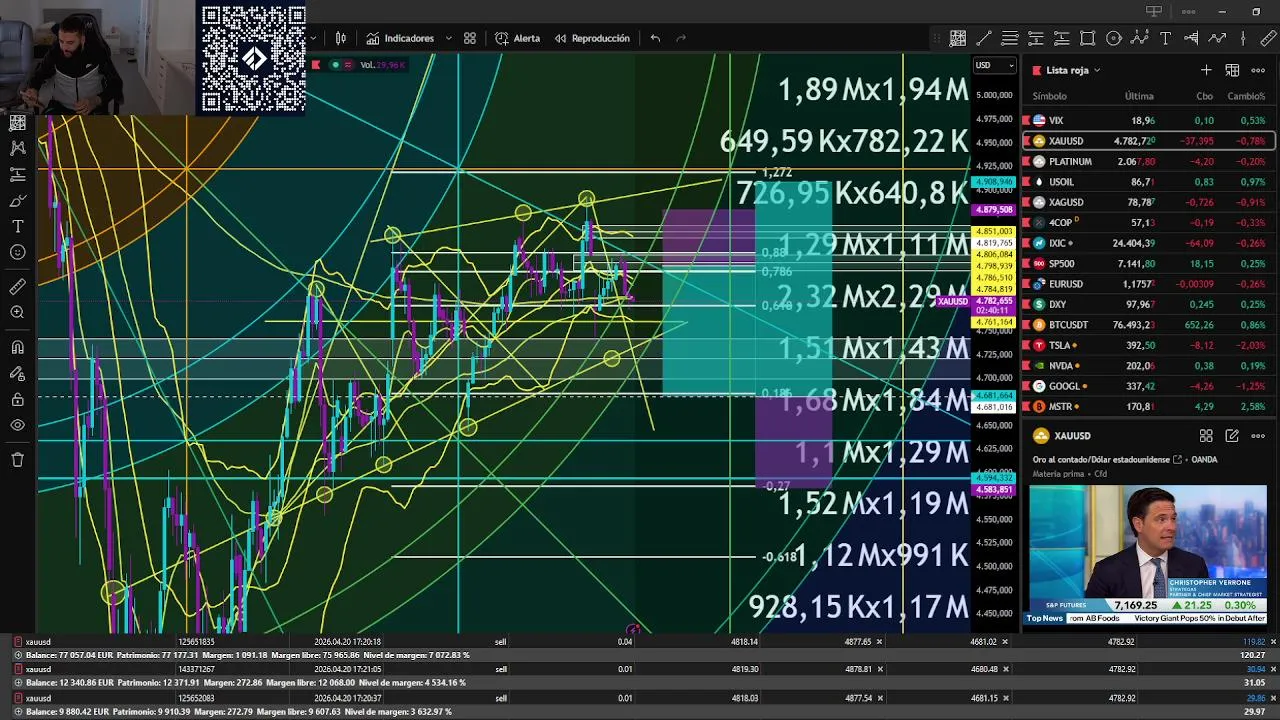1280x720 pixels.
Task: Open XAUUSD details three-dots menu
Action: (x=1258, y=436)
